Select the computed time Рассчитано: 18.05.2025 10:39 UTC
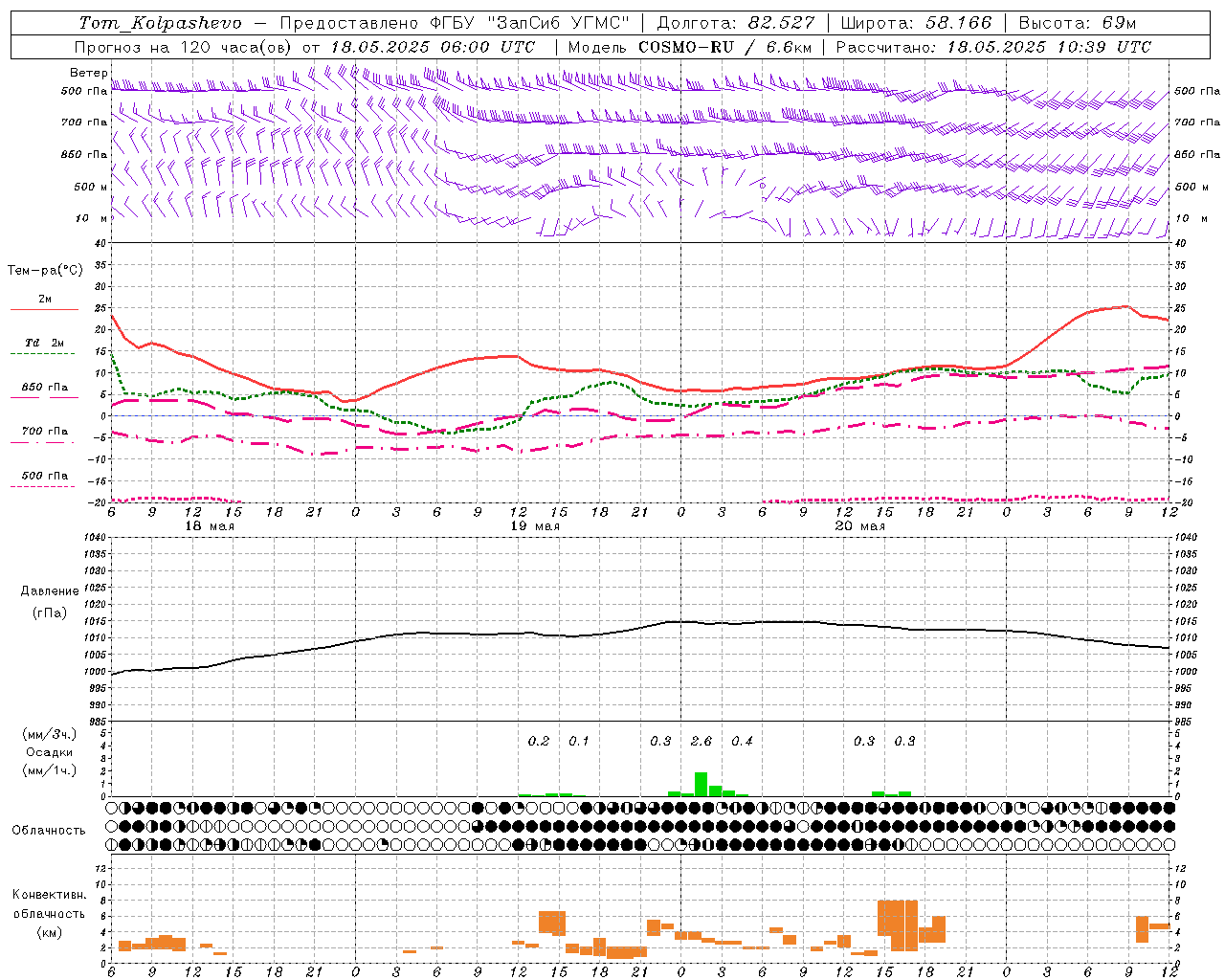The width and height of the screenshot is (1225, 980). tap(994, 47)
